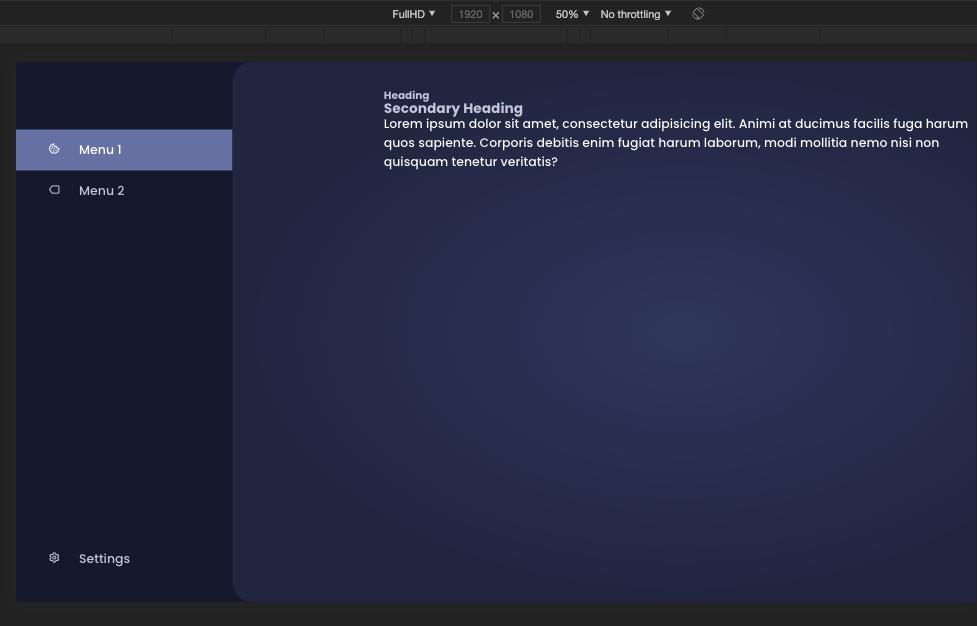977x626 pixels.
Task: Click the viewport width field showing 1920
Action: [x=470, y=14]
